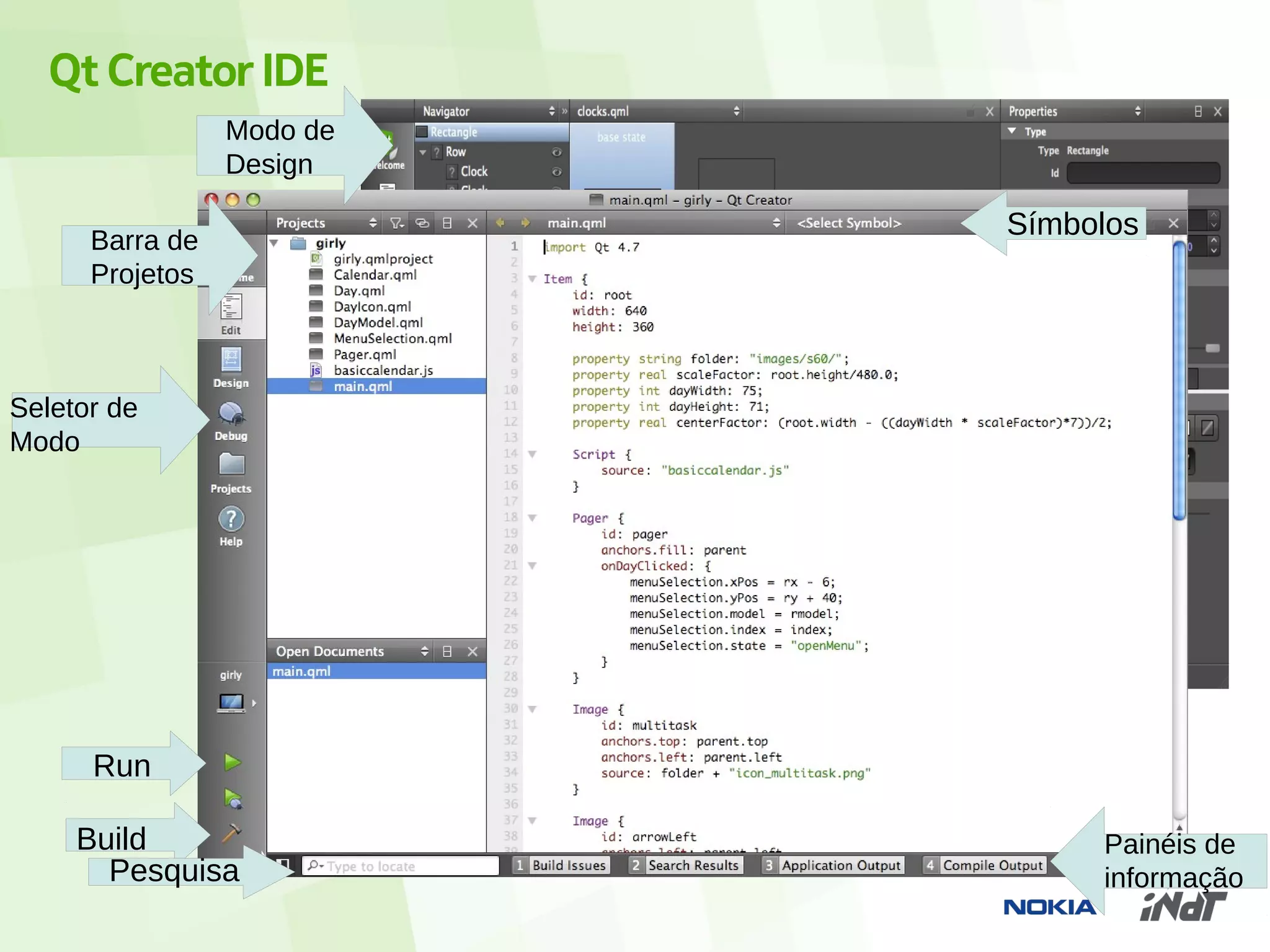The width and height of the screenshot is (1270, 952).
Task: Select main.qml in the project tree
Action: tap(376, 386)
